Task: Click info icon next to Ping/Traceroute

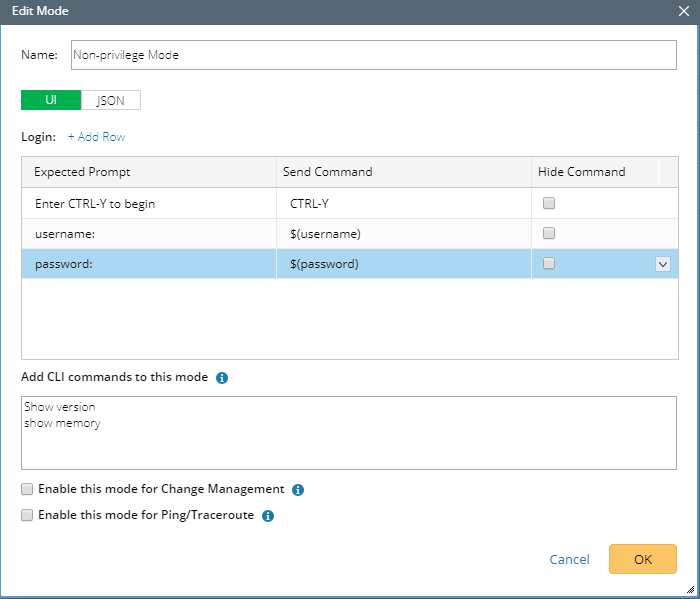Action: [x=268, y=516]
